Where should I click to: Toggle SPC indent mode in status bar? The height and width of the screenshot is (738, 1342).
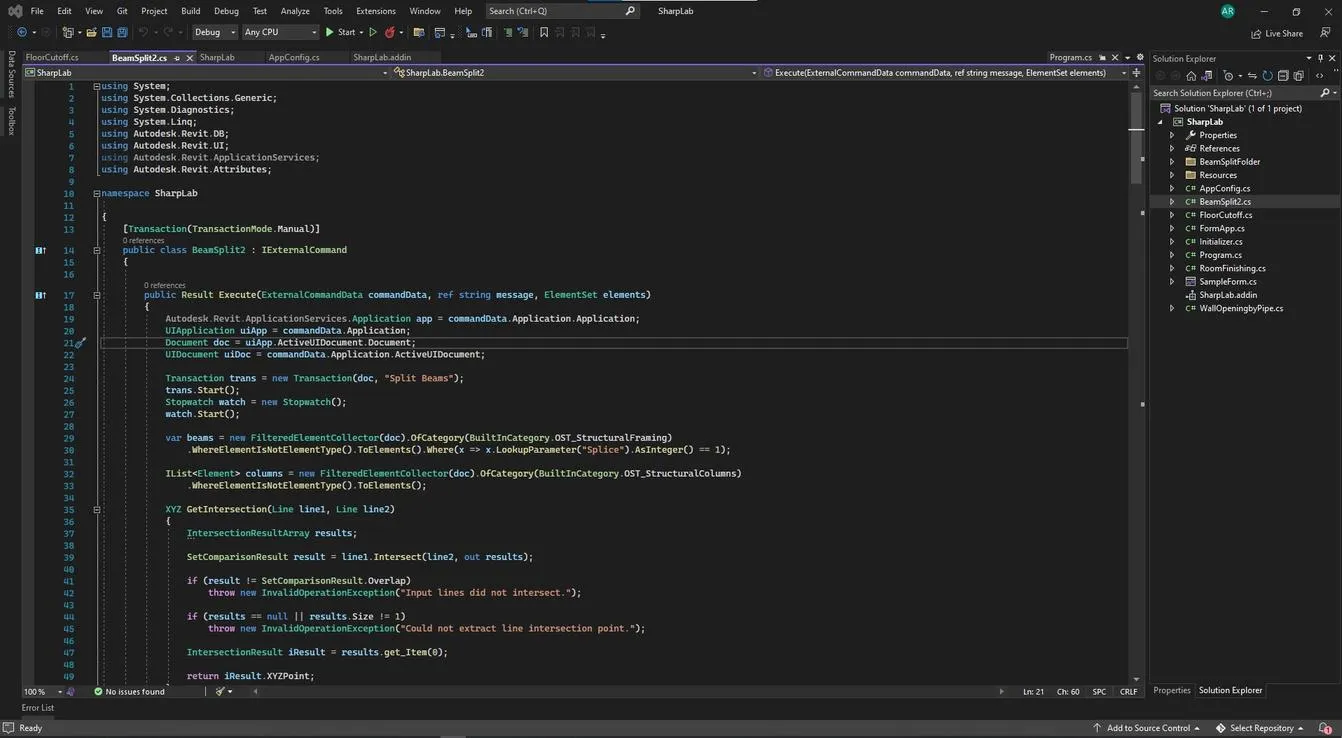coord(1099,691)
